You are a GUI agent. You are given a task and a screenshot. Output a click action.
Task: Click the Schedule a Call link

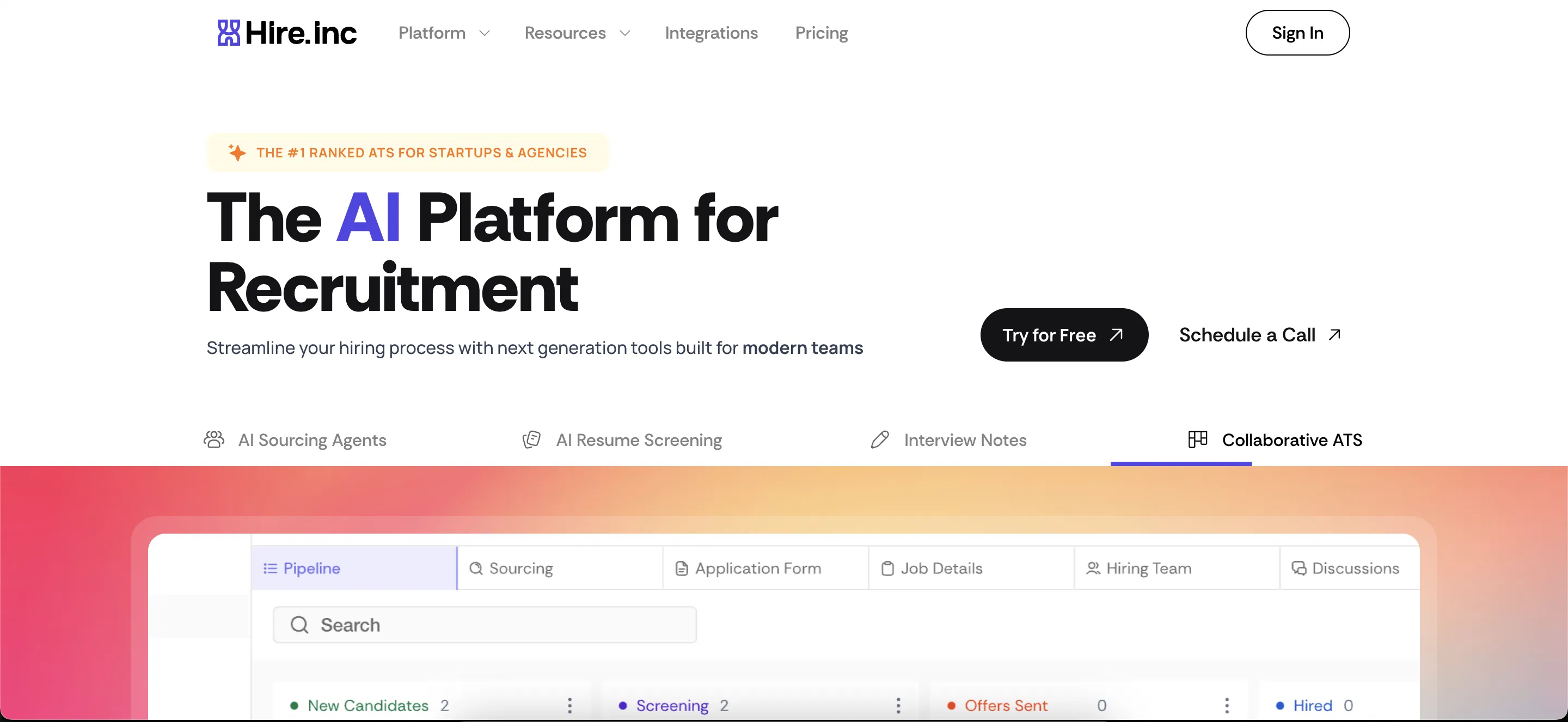[1259, 334]
